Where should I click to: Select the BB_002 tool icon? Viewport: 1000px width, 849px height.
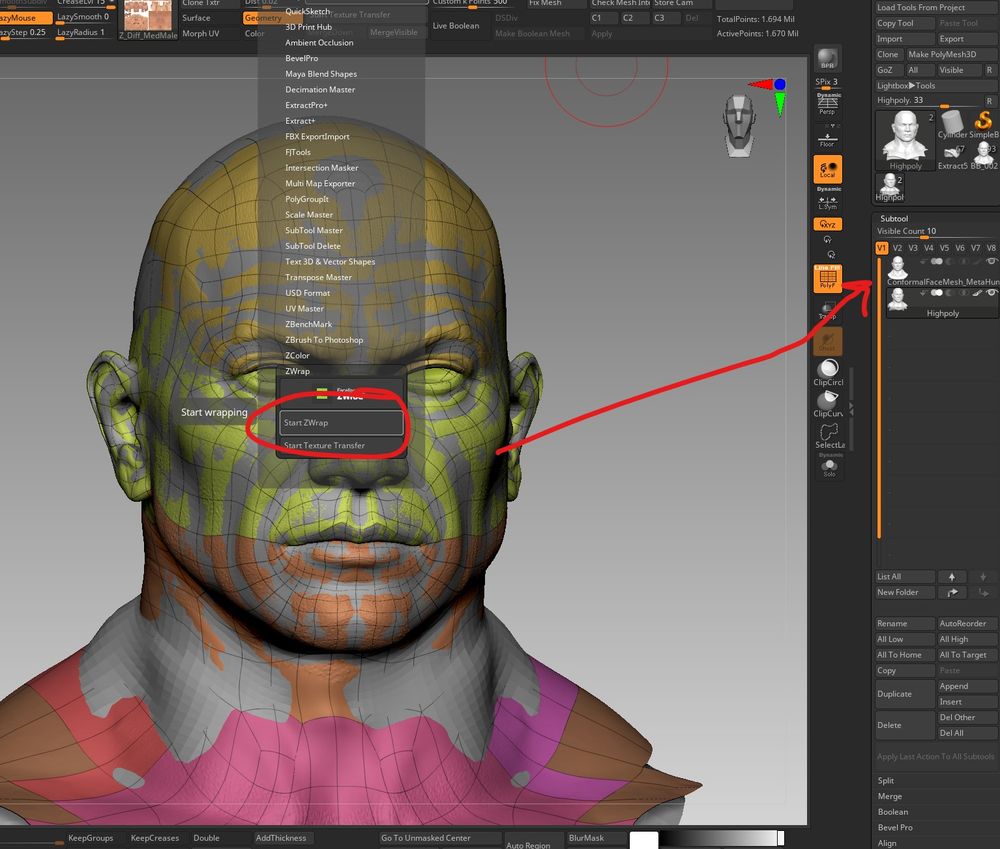(x=984, y=156)
